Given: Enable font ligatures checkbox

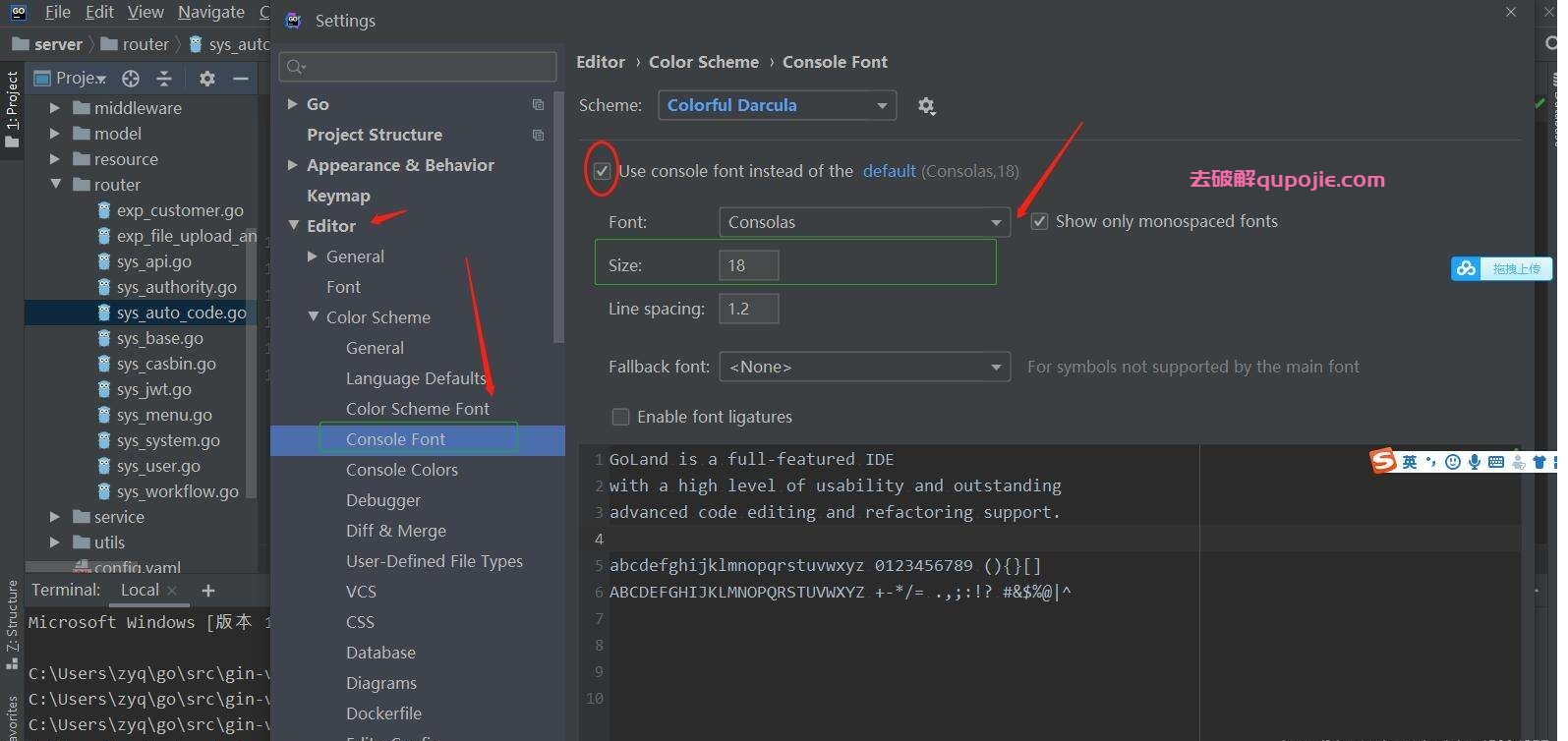Looking at the screenshot, I should 620,417.
